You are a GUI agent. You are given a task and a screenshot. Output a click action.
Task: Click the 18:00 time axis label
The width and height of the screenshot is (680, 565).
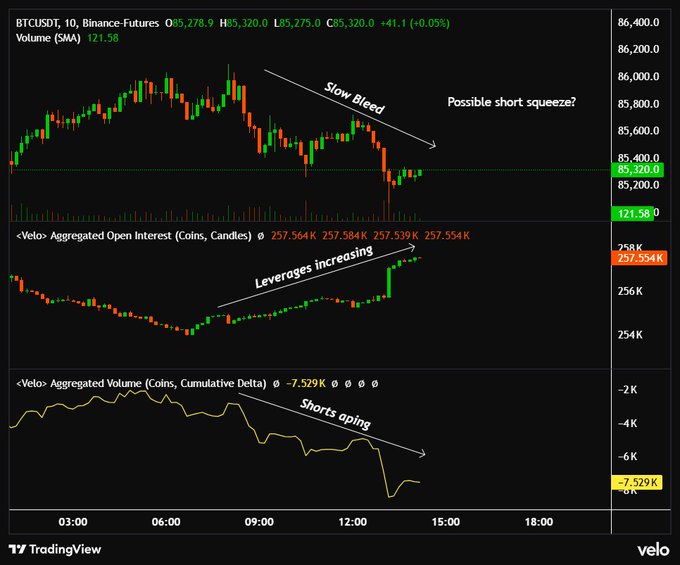(x=539, y=522)
